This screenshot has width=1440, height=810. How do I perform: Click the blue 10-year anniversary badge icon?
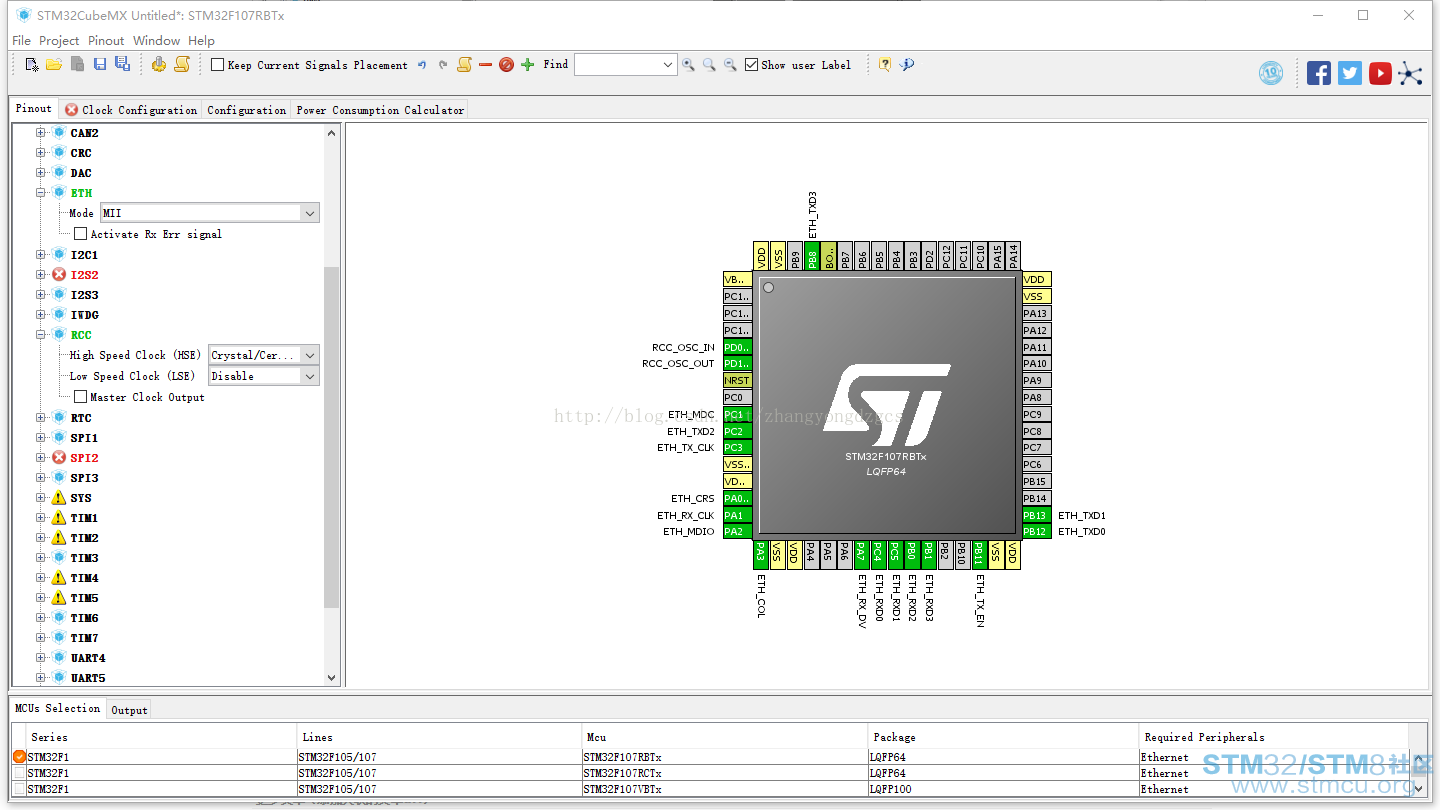1271,73
